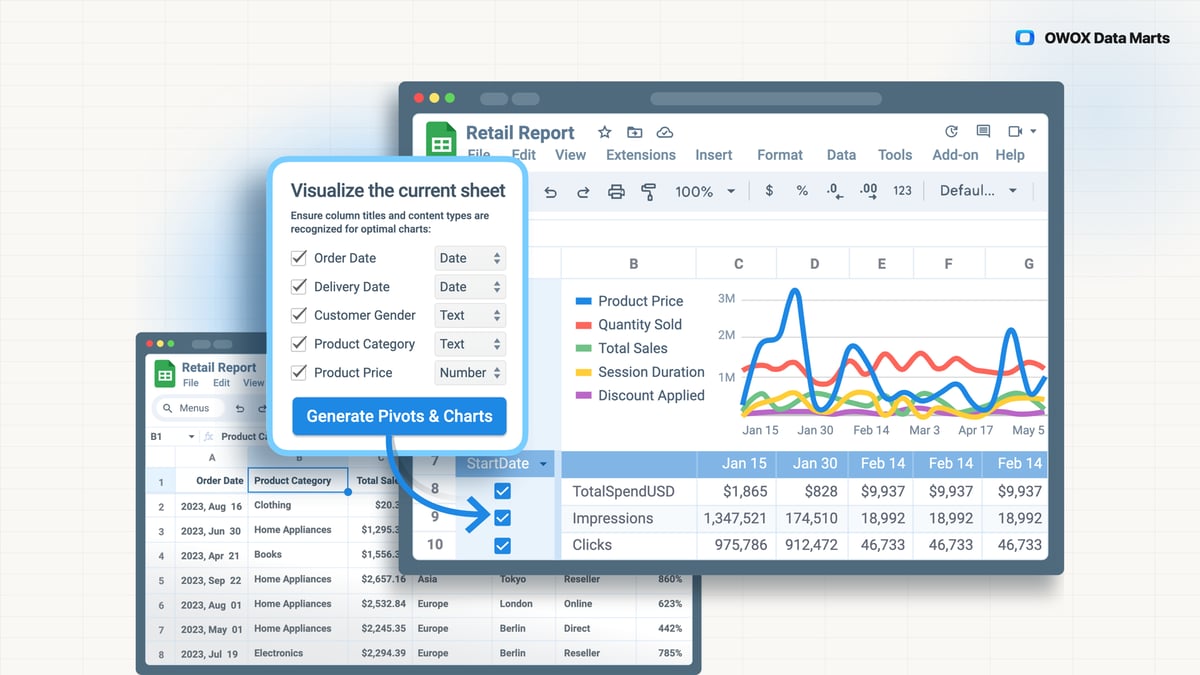This screenshot has width=1200, height=675.
Task: Decrease decimal places with .0 button
Action: [x=834, y=191]
